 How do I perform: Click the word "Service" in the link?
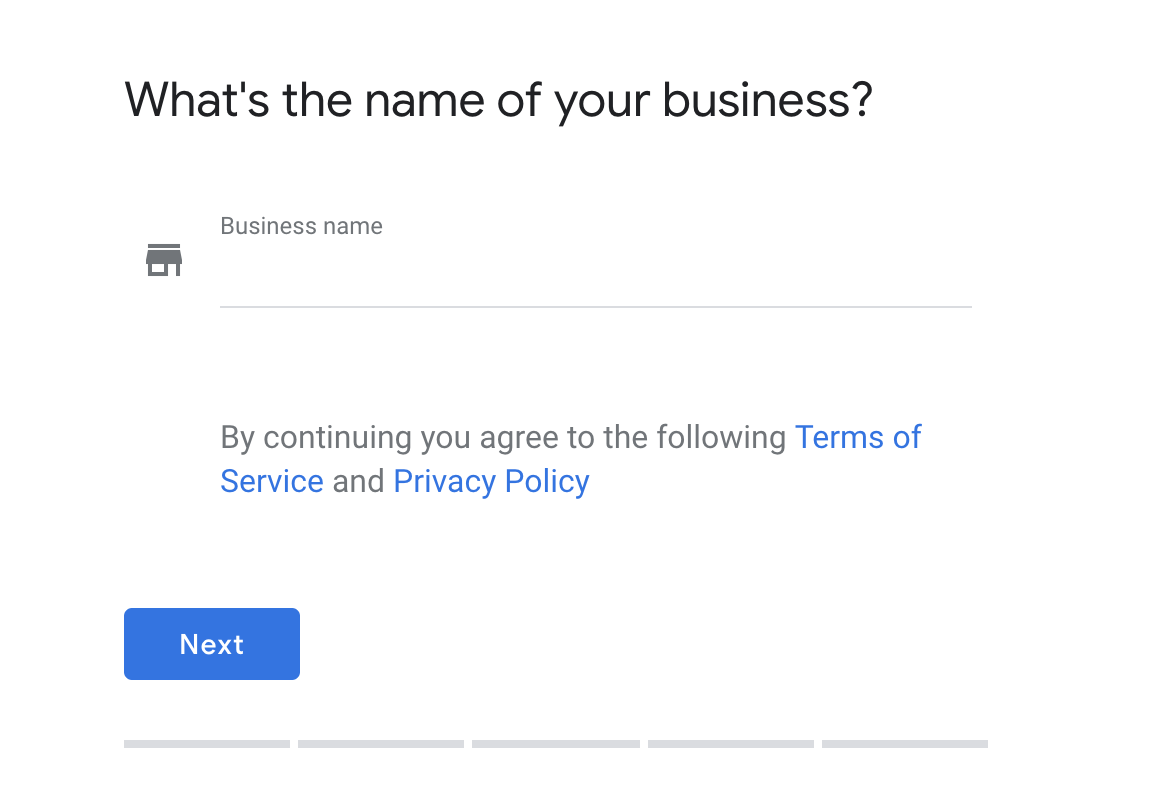coord(272,482)
